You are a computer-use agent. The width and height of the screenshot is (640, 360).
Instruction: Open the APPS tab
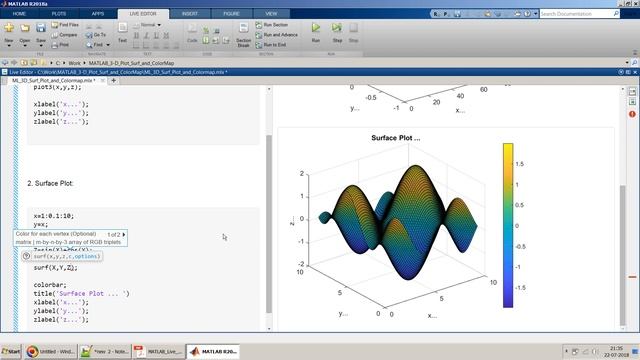click(98, 14)
